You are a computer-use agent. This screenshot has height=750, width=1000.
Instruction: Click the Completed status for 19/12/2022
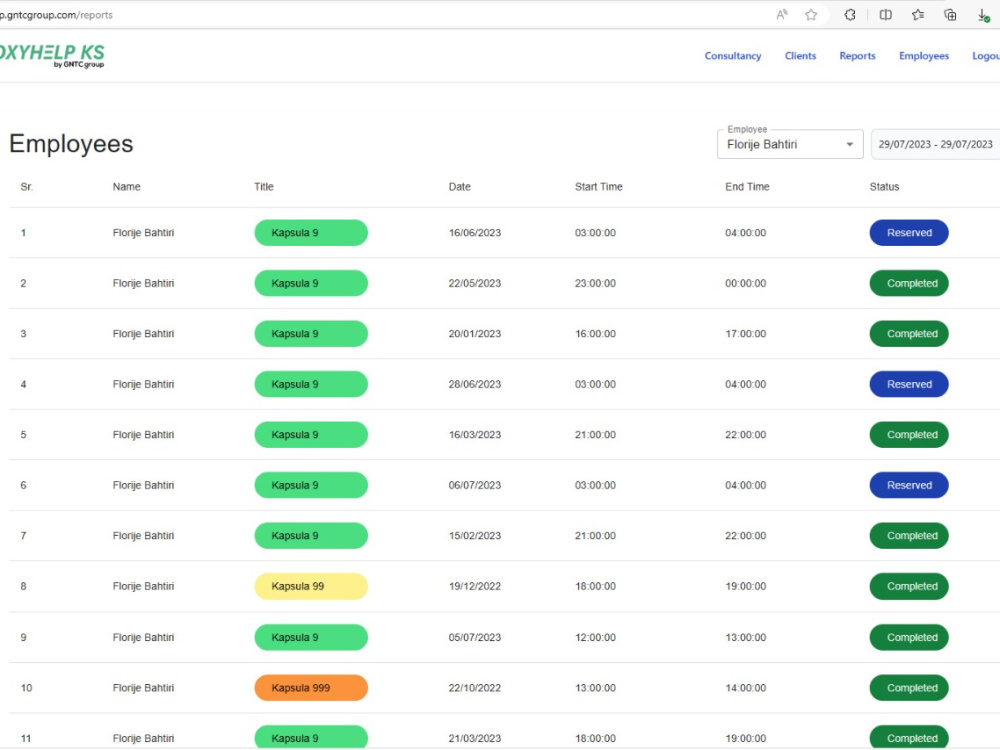(x=909, y=586)
